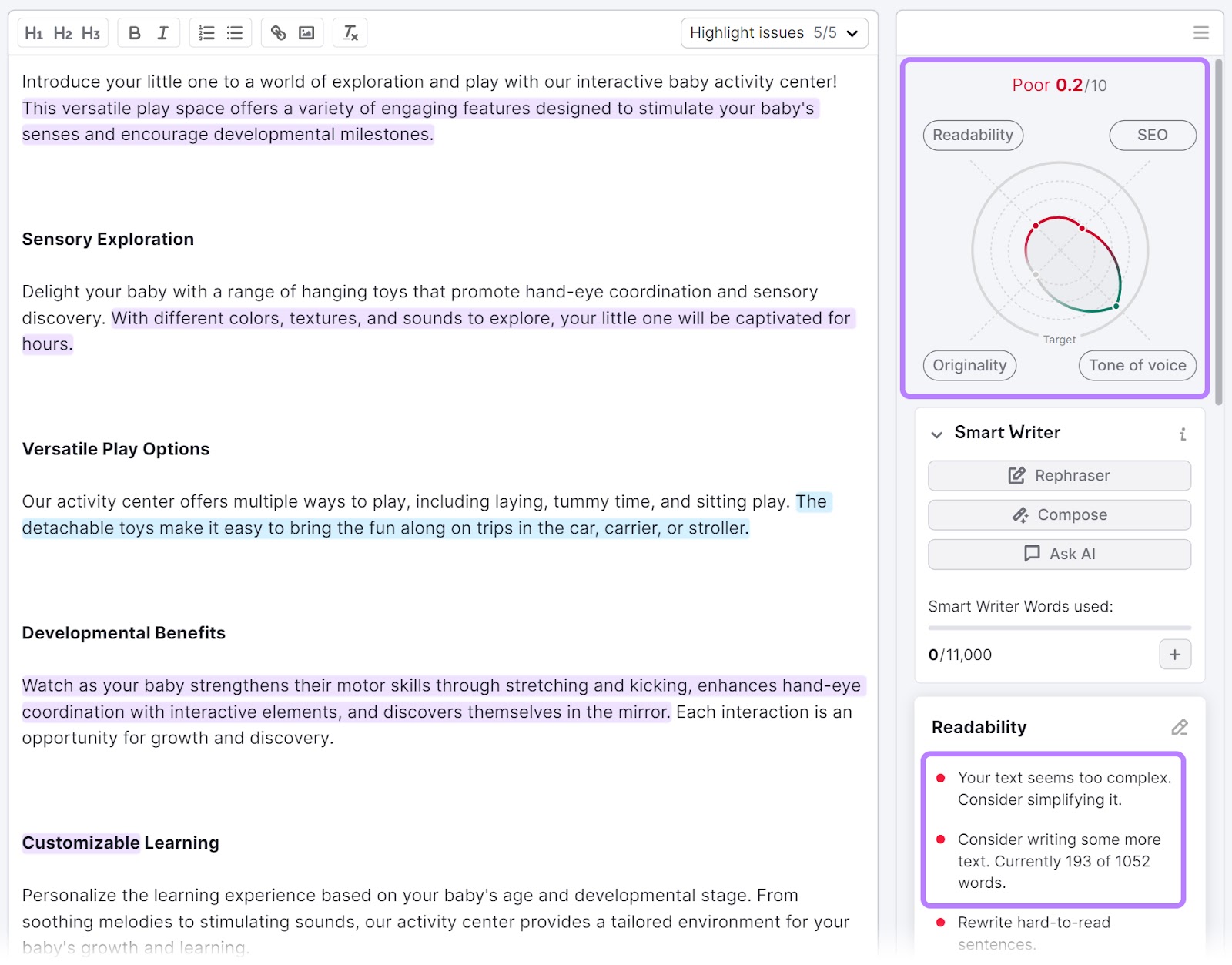Apply Heading 1 formatting
The height and width of the screenshot is (965, 1232).
pyautogui.click(x=34, y=33)
